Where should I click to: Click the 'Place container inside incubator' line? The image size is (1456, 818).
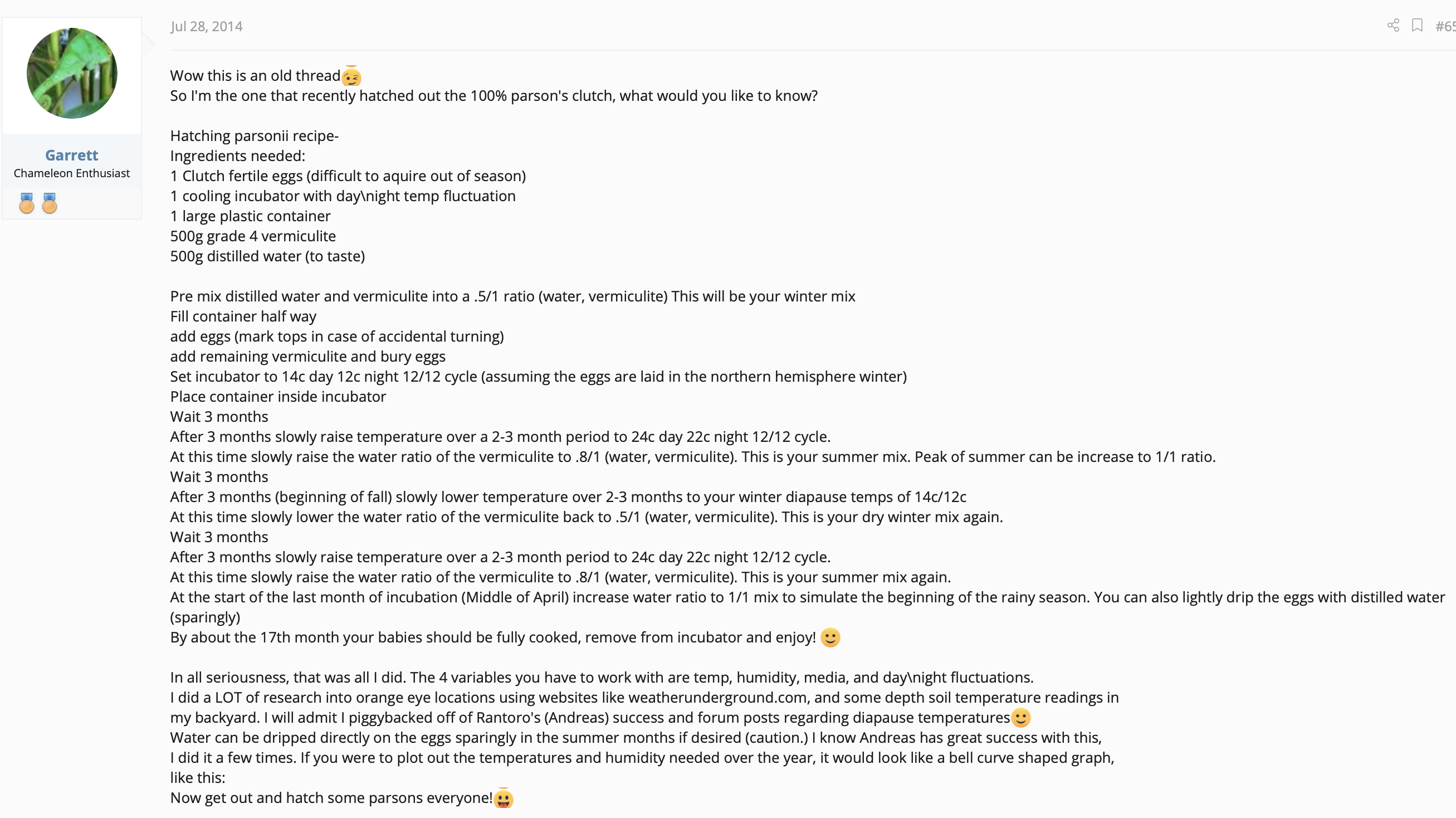tap(278, 397)
